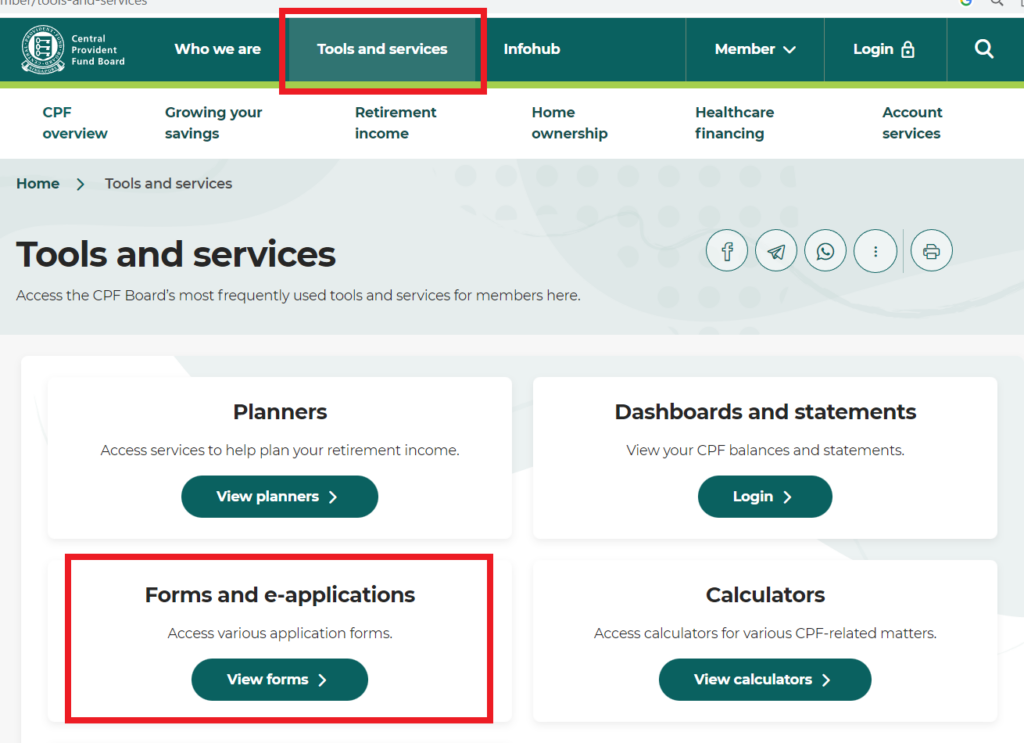
Task: Open site search via the magnifier icon
Action: [x=983, y=48]
